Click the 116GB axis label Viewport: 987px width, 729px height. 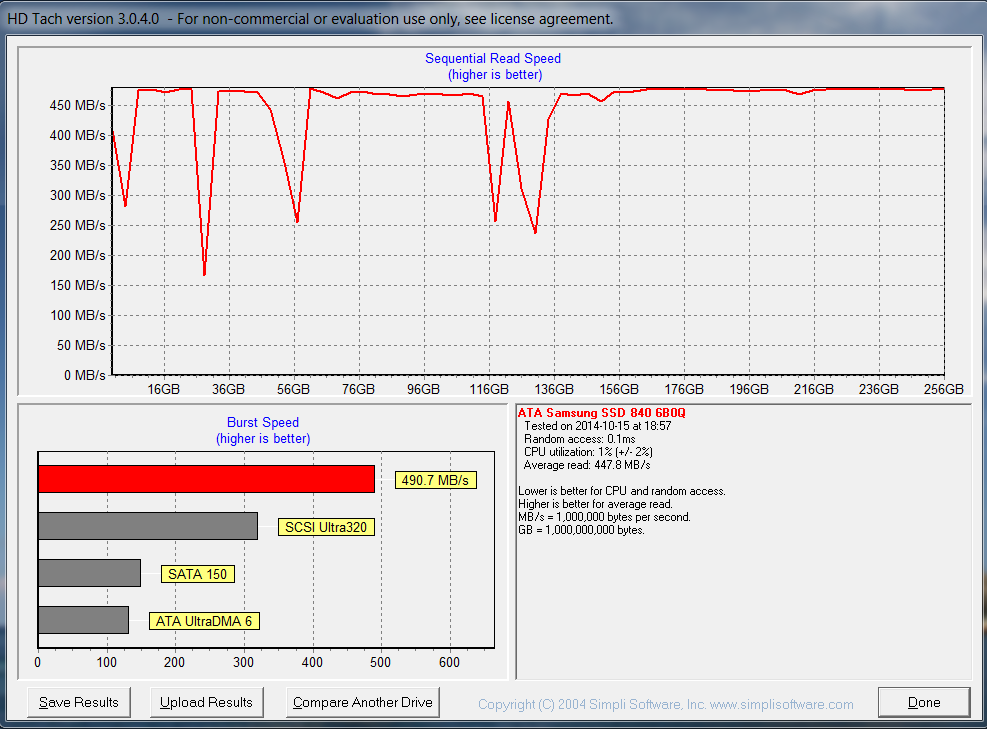[x=489, y=389]
